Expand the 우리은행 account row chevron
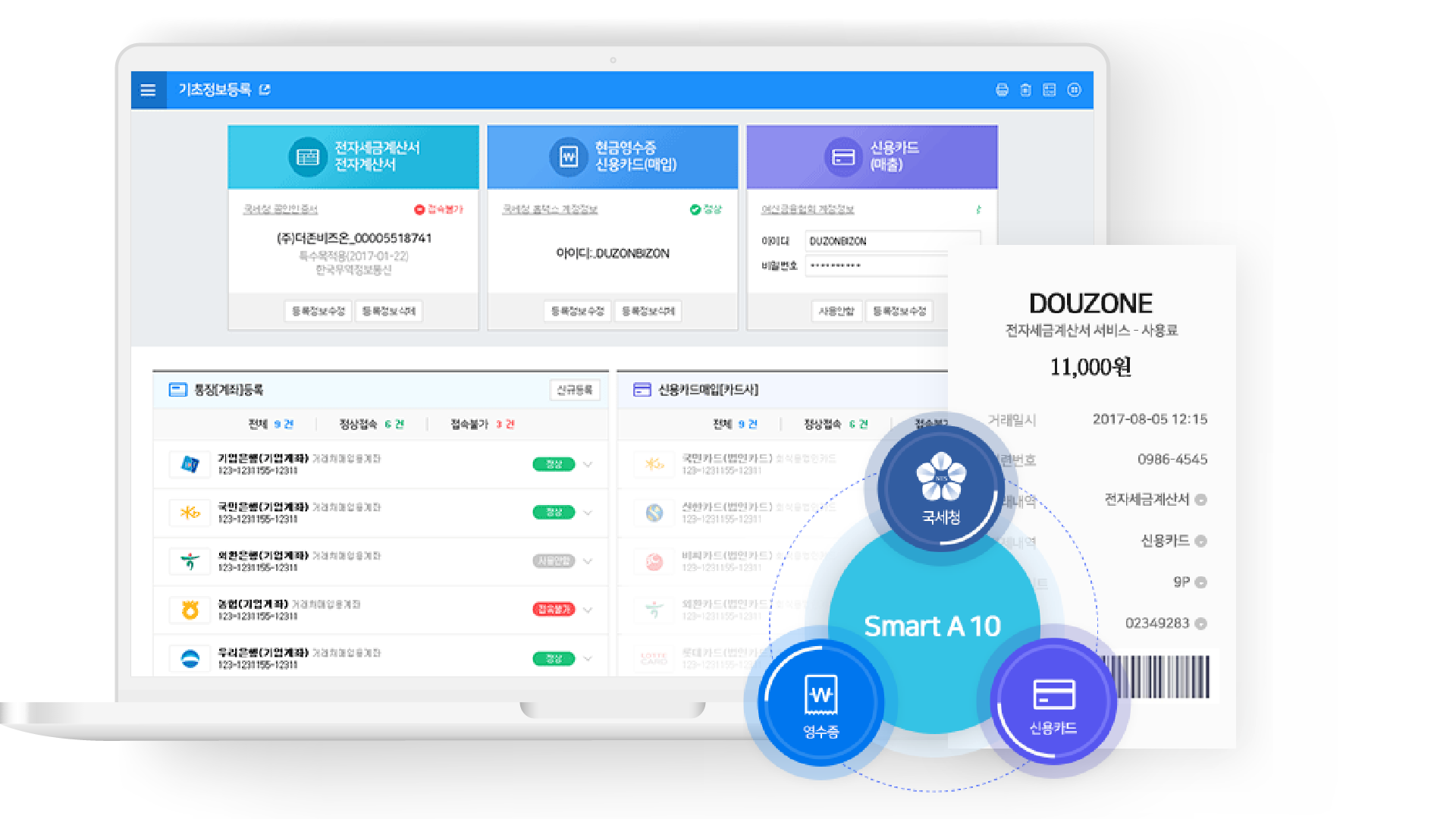The width and height of the screenshot is (1456, 819). (588, 658)
